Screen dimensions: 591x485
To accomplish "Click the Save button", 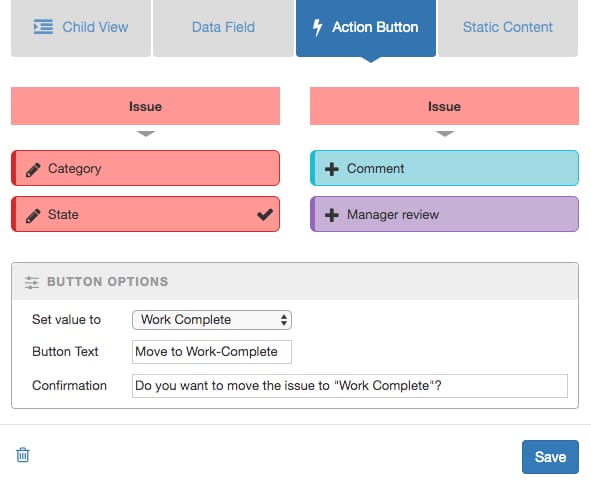I will click(x=550, y=457).
